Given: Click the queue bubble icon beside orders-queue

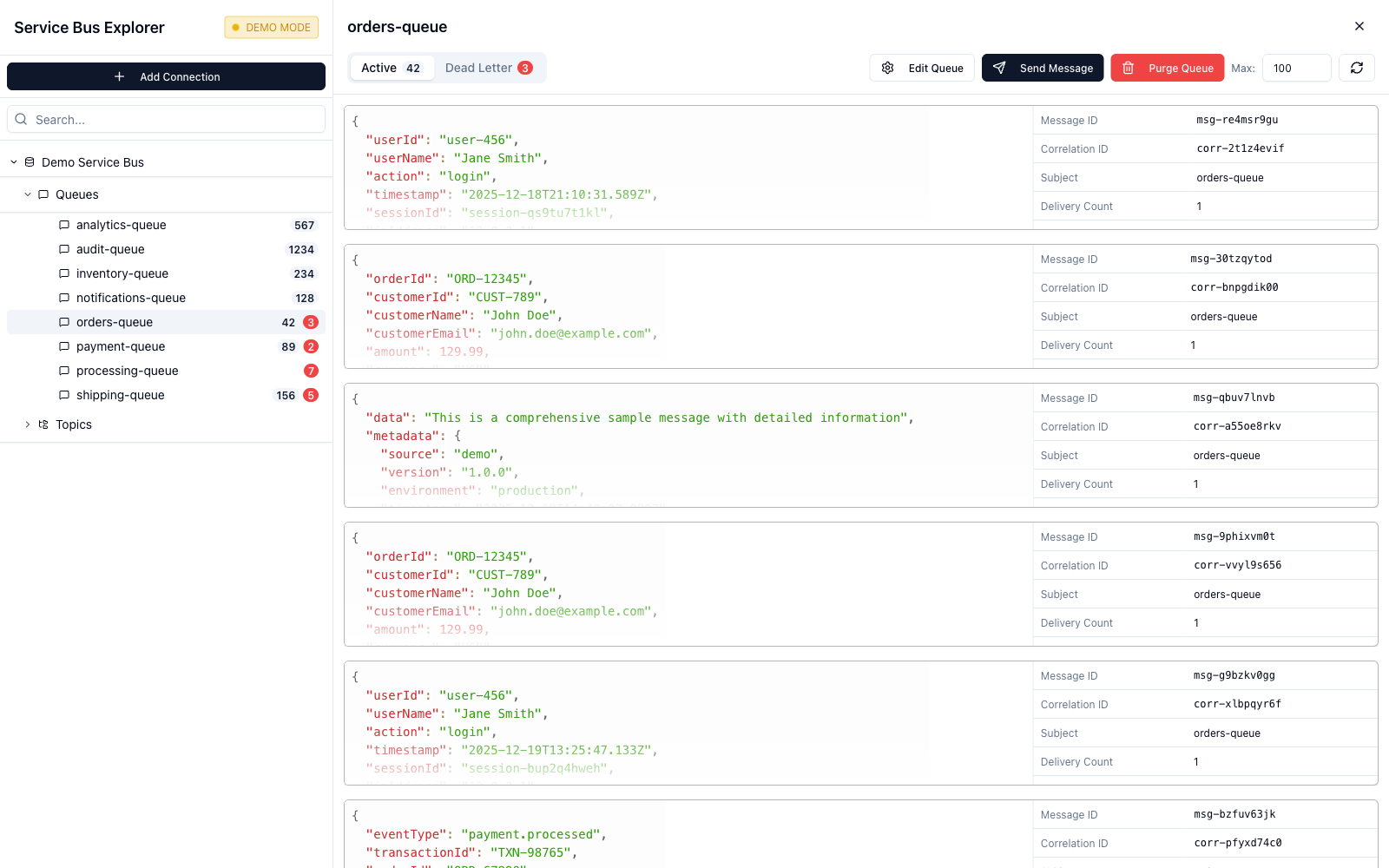Looking at the screenshot, I should (63, 322).
